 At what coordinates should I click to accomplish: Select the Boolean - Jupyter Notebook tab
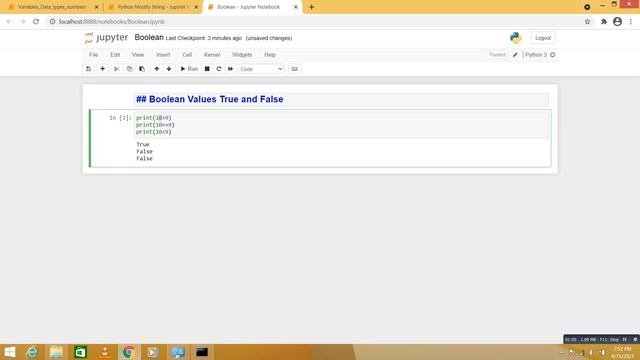(x=248, y=7)
